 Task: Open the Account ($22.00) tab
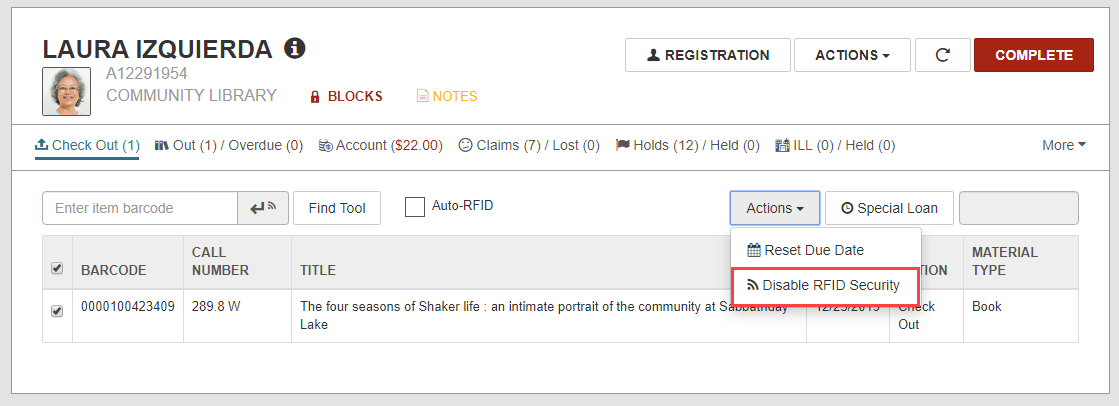tap(381, 146)
